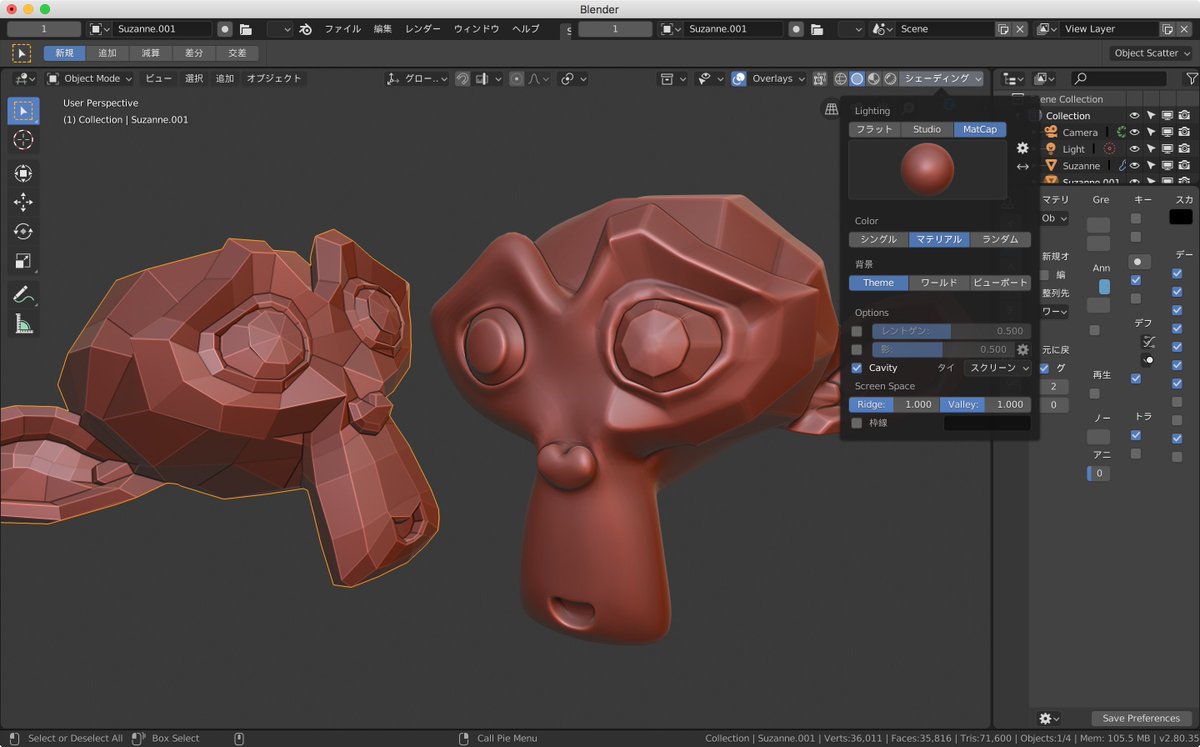Open shadow settings gear next to 影 slider

tap(1022, 349)
